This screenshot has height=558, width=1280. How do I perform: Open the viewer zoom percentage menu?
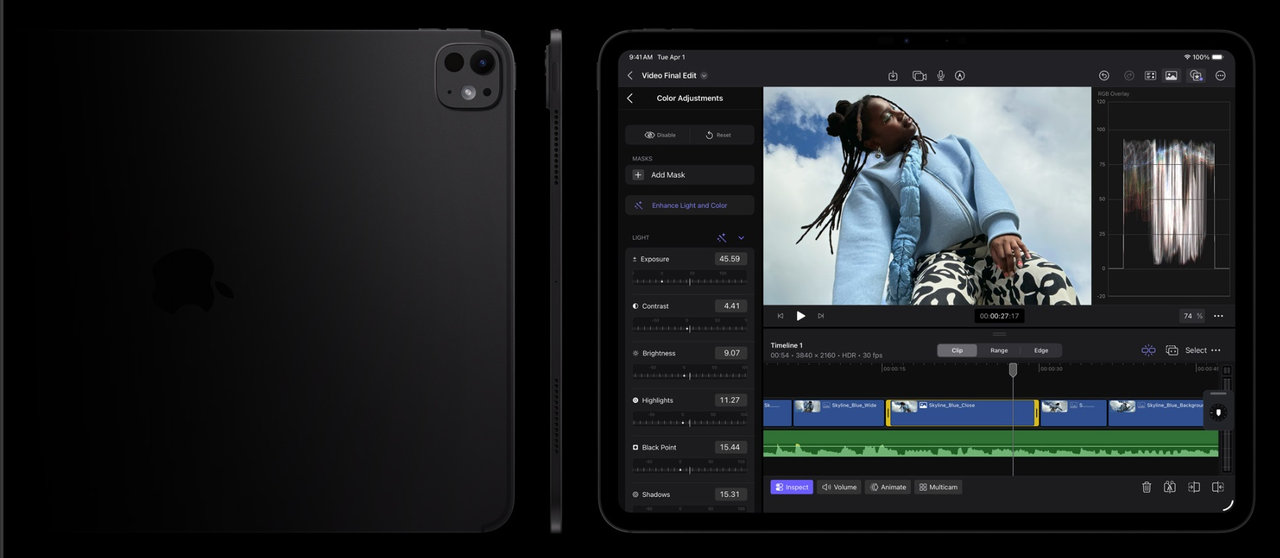coord(1192,316)
